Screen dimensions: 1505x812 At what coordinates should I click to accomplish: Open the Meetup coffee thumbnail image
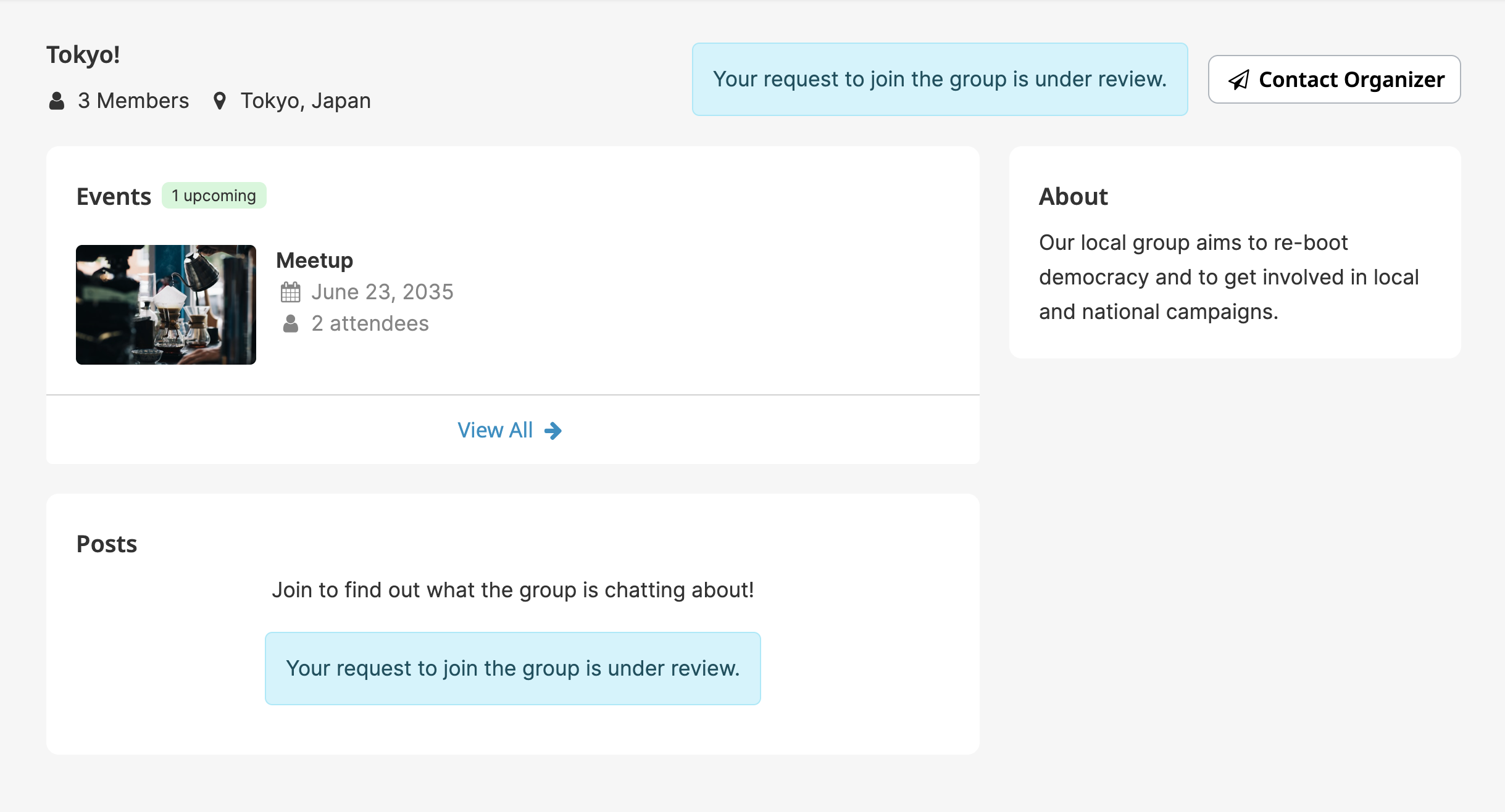point(165,305)
